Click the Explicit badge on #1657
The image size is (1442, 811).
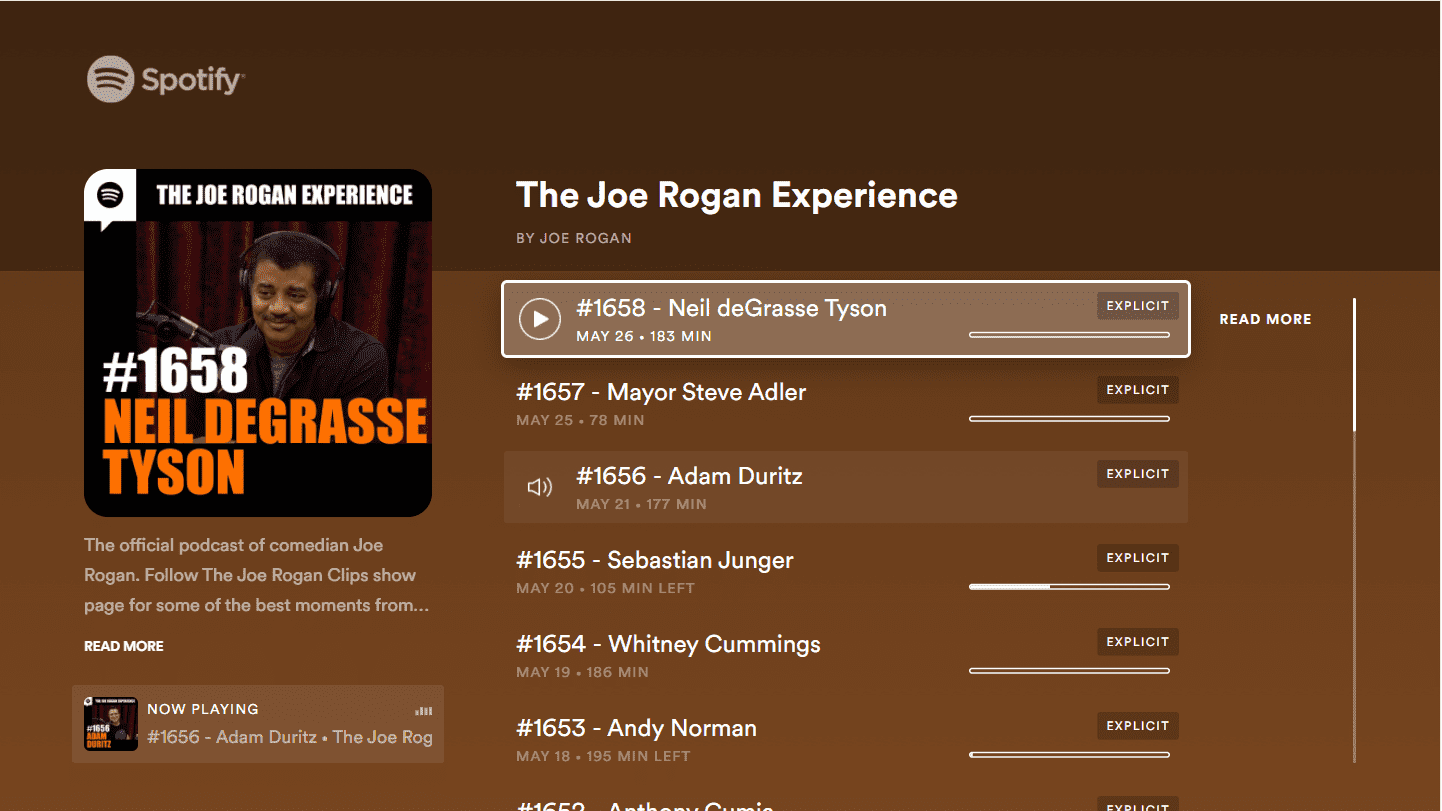(1137, 390)
